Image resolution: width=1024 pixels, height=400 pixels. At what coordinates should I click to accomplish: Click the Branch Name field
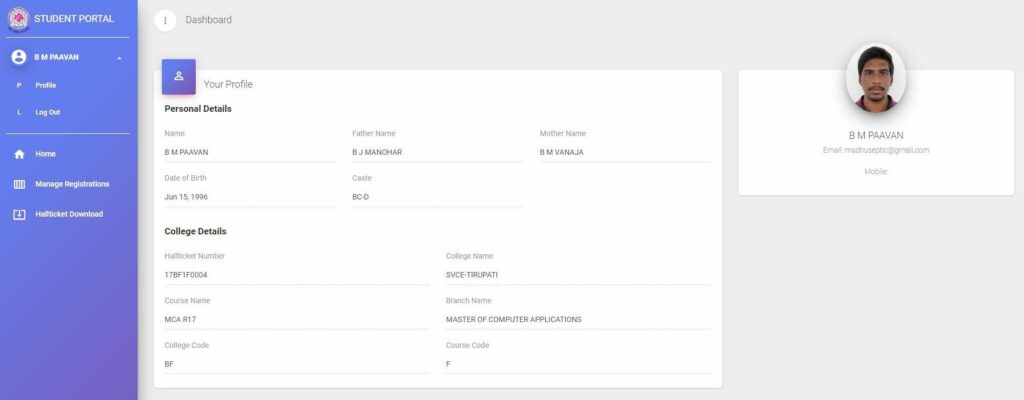577,320
